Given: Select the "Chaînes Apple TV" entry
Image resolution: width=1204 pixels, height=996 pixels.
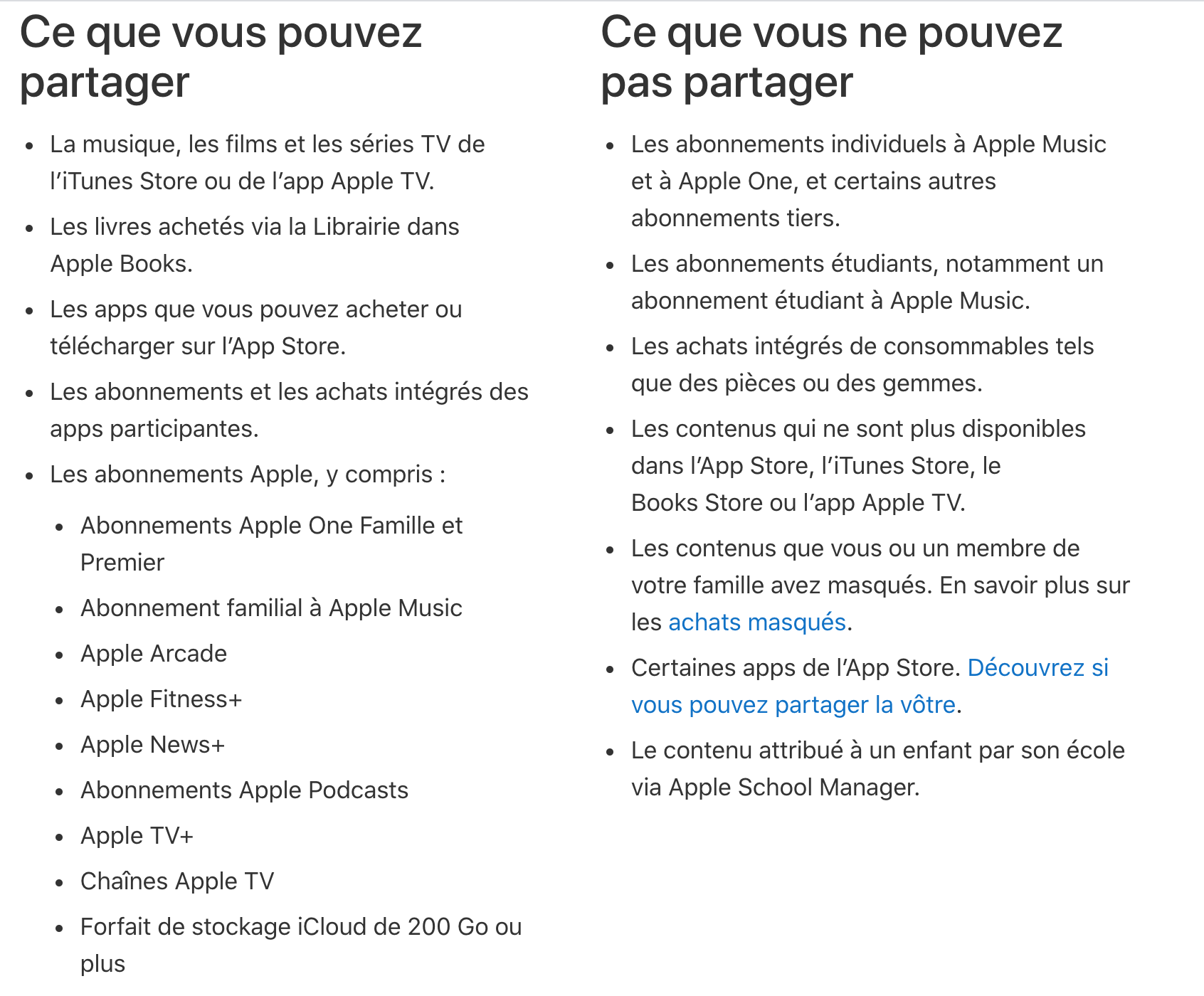Looking at the screenshot, I should pos(177,881).
